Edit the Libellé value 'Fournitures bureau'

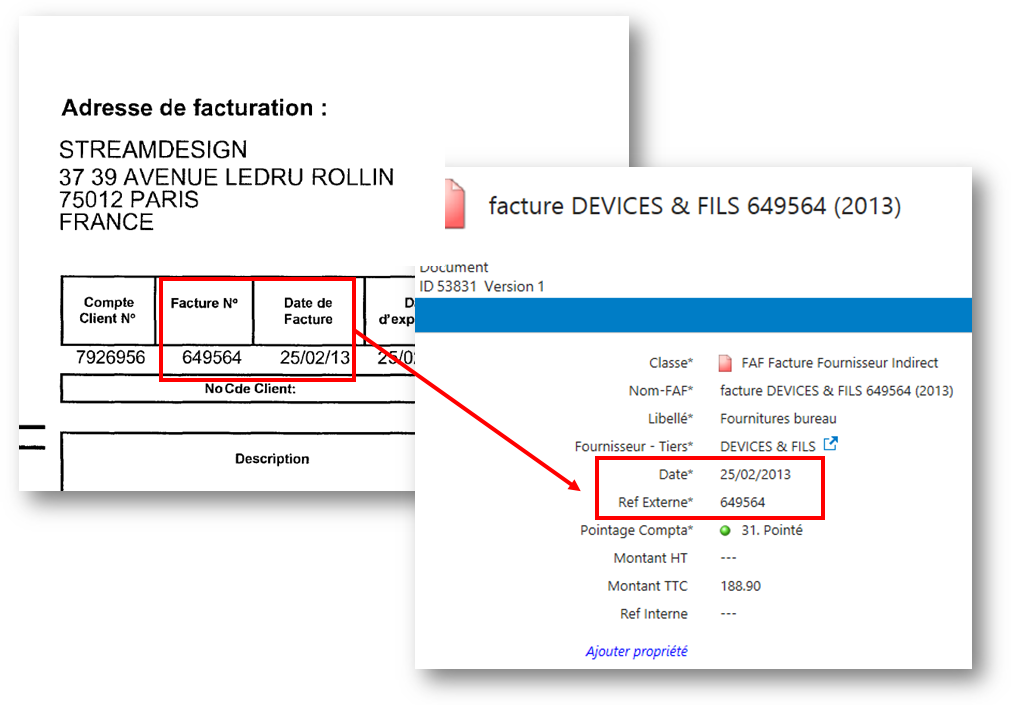tap(778, 418)
